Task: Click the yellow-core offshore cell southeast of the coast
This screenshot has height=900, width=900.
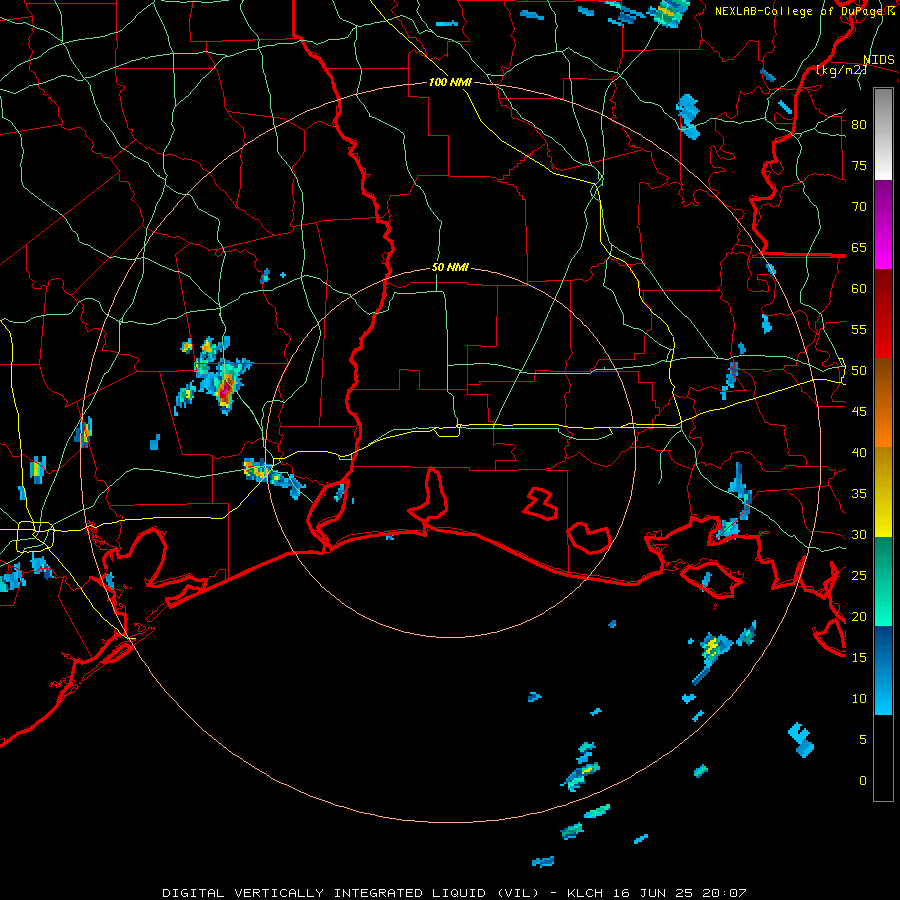Action: coord(712,649)
